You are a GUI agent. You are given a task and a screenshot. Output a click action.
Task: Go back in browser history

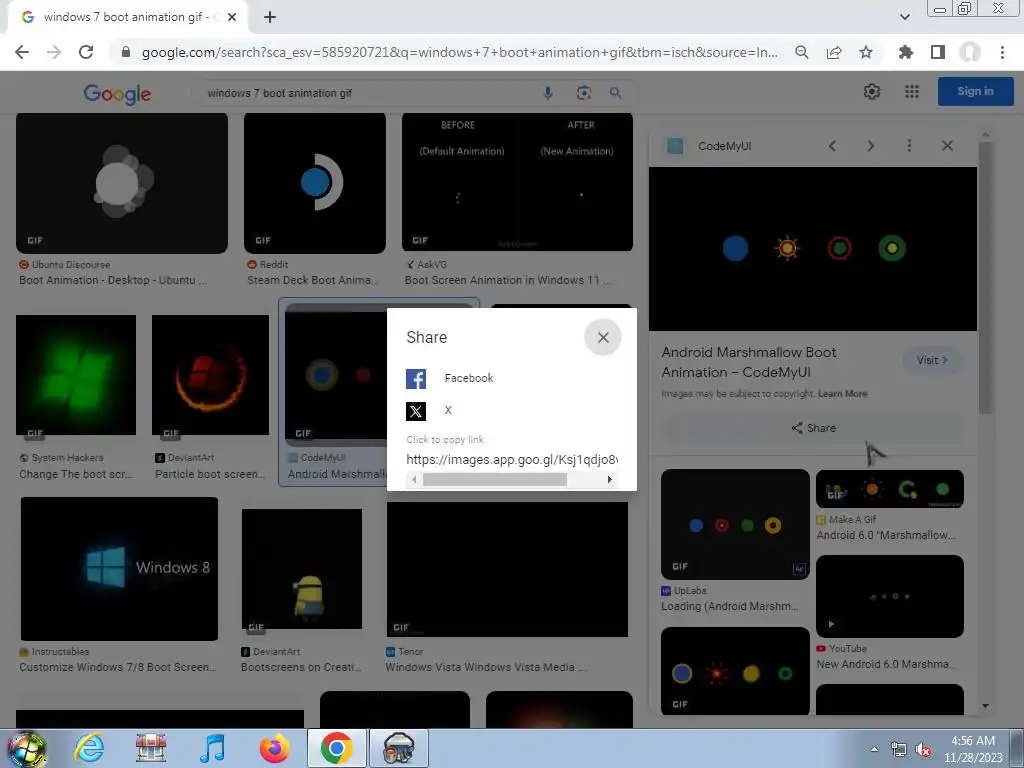(x=22, y=52)
